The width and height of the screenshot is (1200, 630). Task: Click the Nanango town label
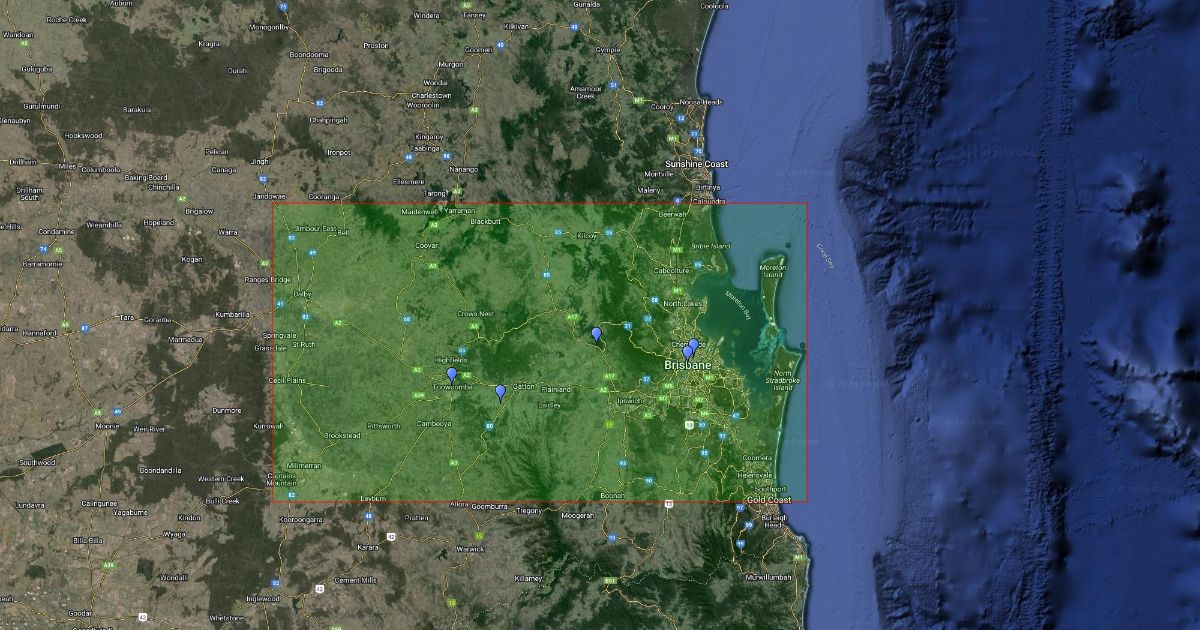[x=463, y=169]
